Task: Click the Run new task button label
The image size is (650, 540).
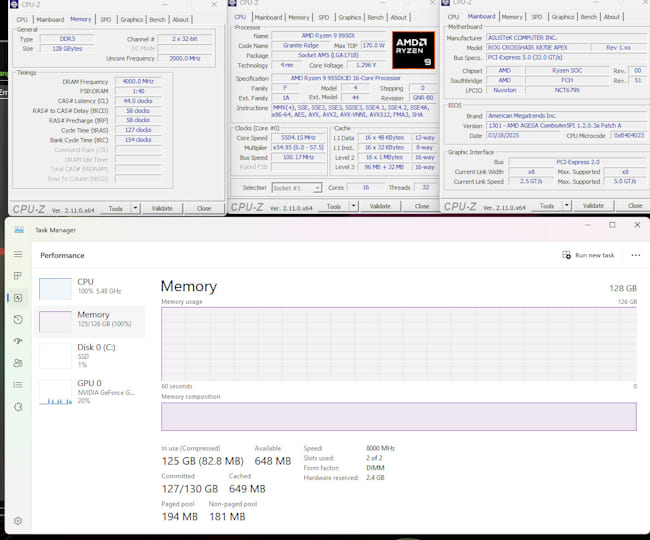Action: pyautogui.click(x=595, y=255)
